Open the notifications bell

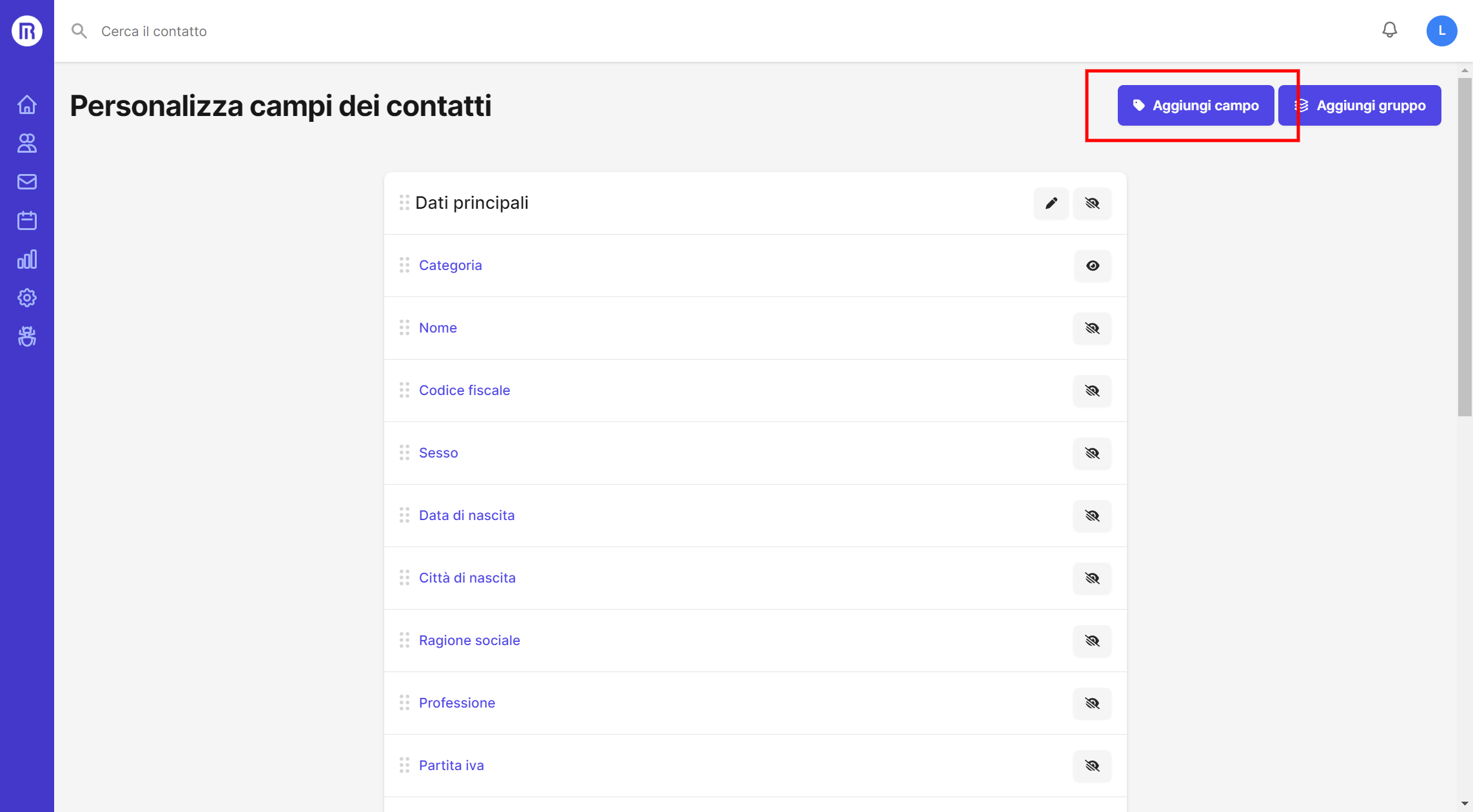pos(1389,30)
